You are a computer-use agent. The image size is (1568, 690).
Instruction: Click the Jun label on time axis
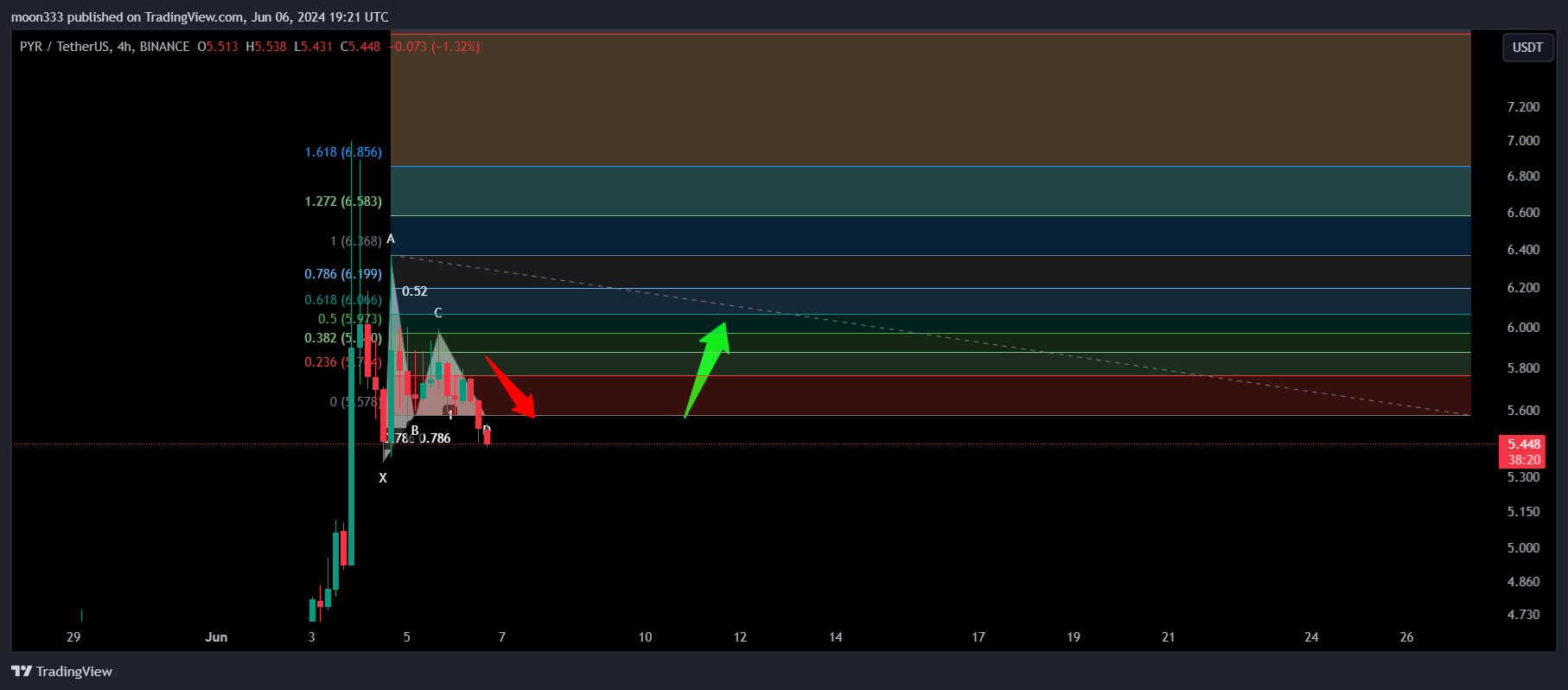(216, 637)
